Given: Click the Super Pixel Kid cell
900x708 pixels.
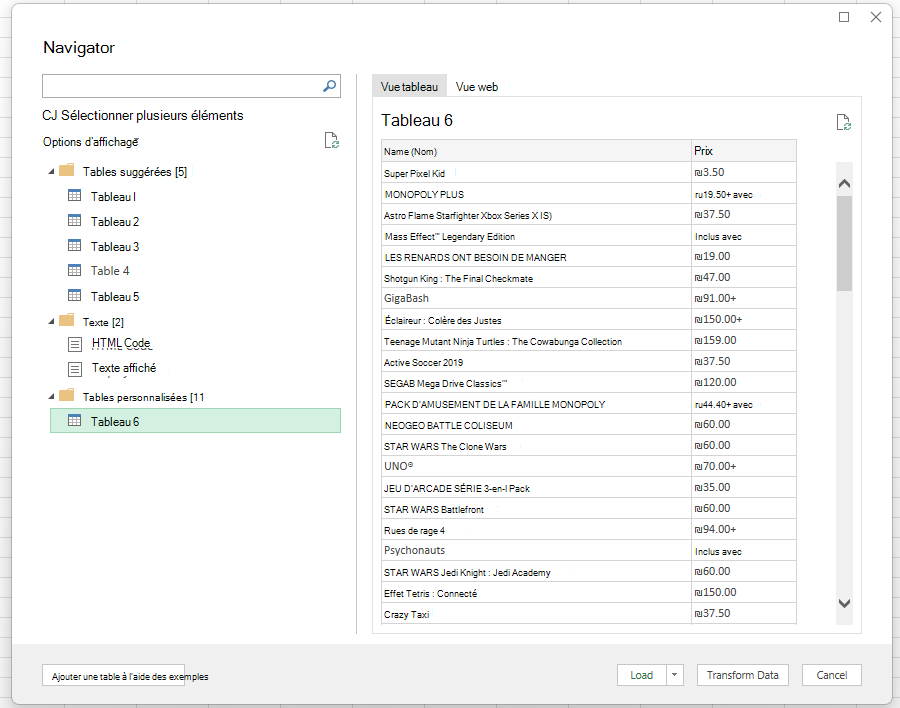Looking at the screenshot, I should 536,173.
